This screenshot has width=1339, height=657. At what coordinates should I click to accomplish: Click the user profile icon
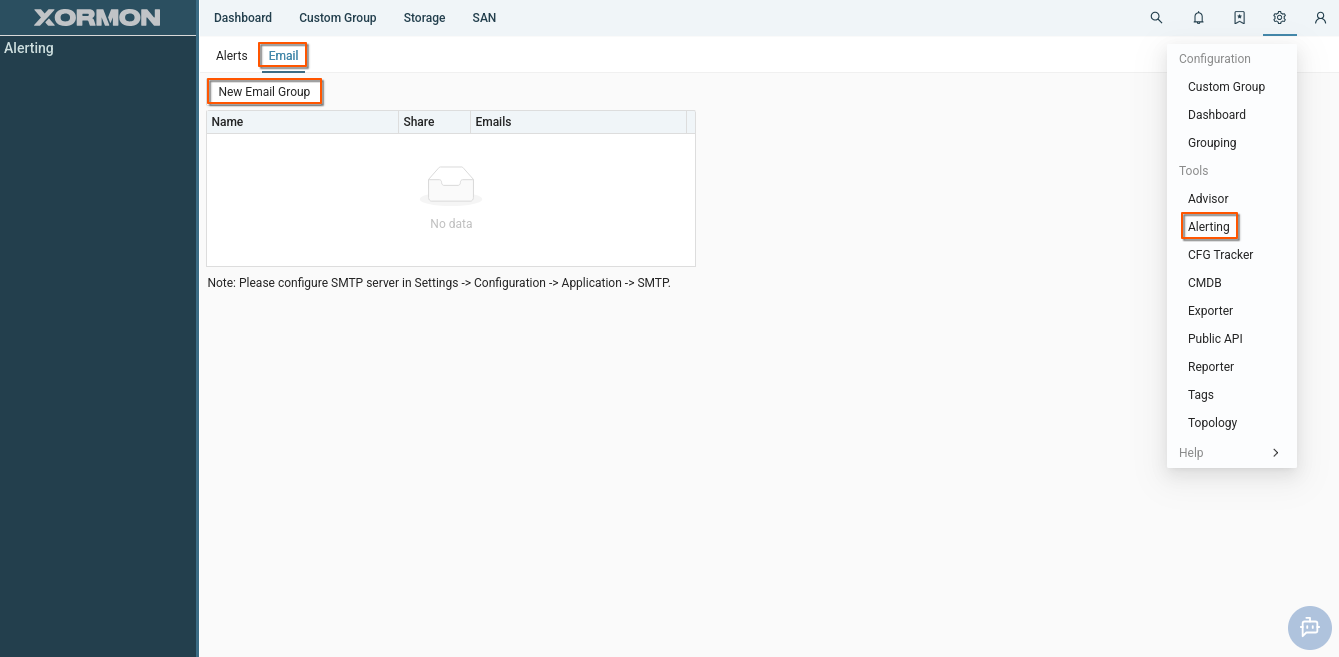coord(1320,18)
